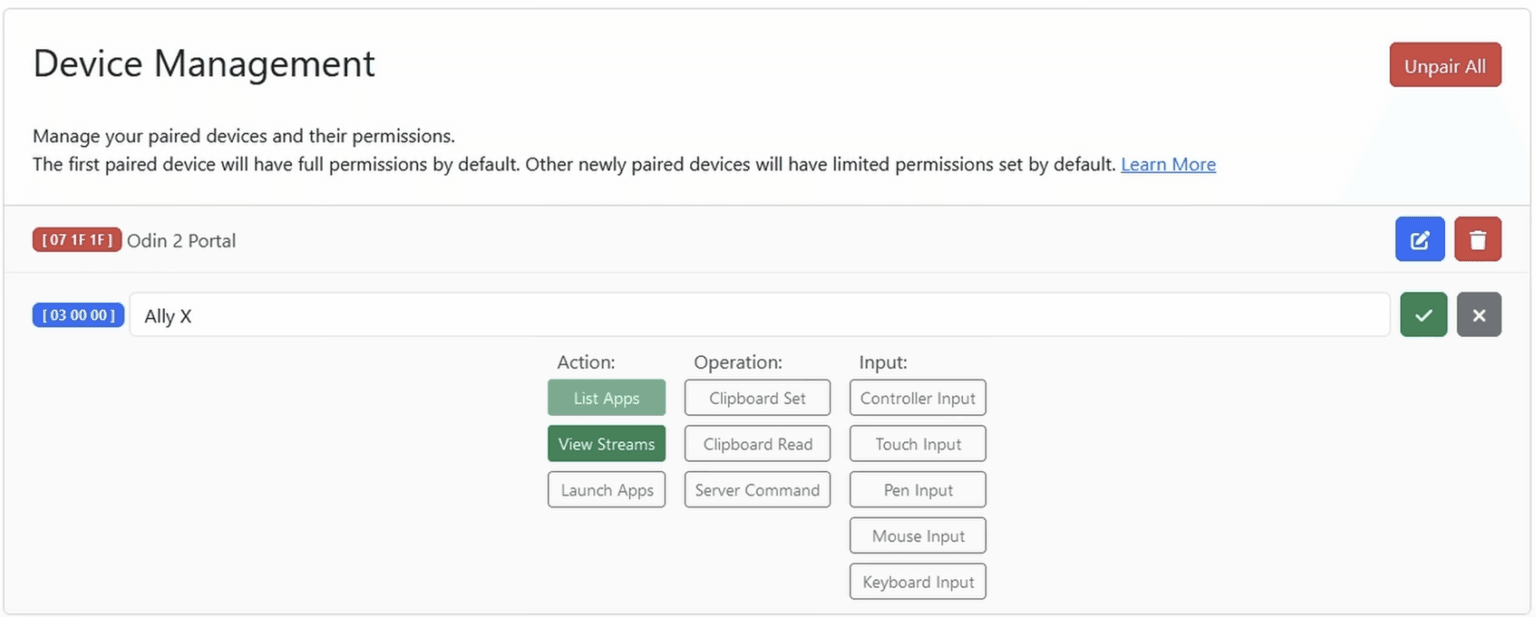
Task: Disable the View Streams permission
Action: click(606, 444)
